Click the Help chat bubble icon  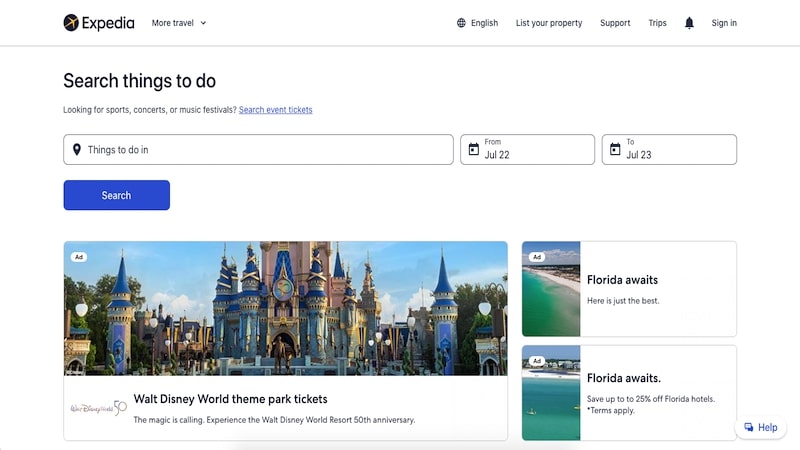point(748,428)
